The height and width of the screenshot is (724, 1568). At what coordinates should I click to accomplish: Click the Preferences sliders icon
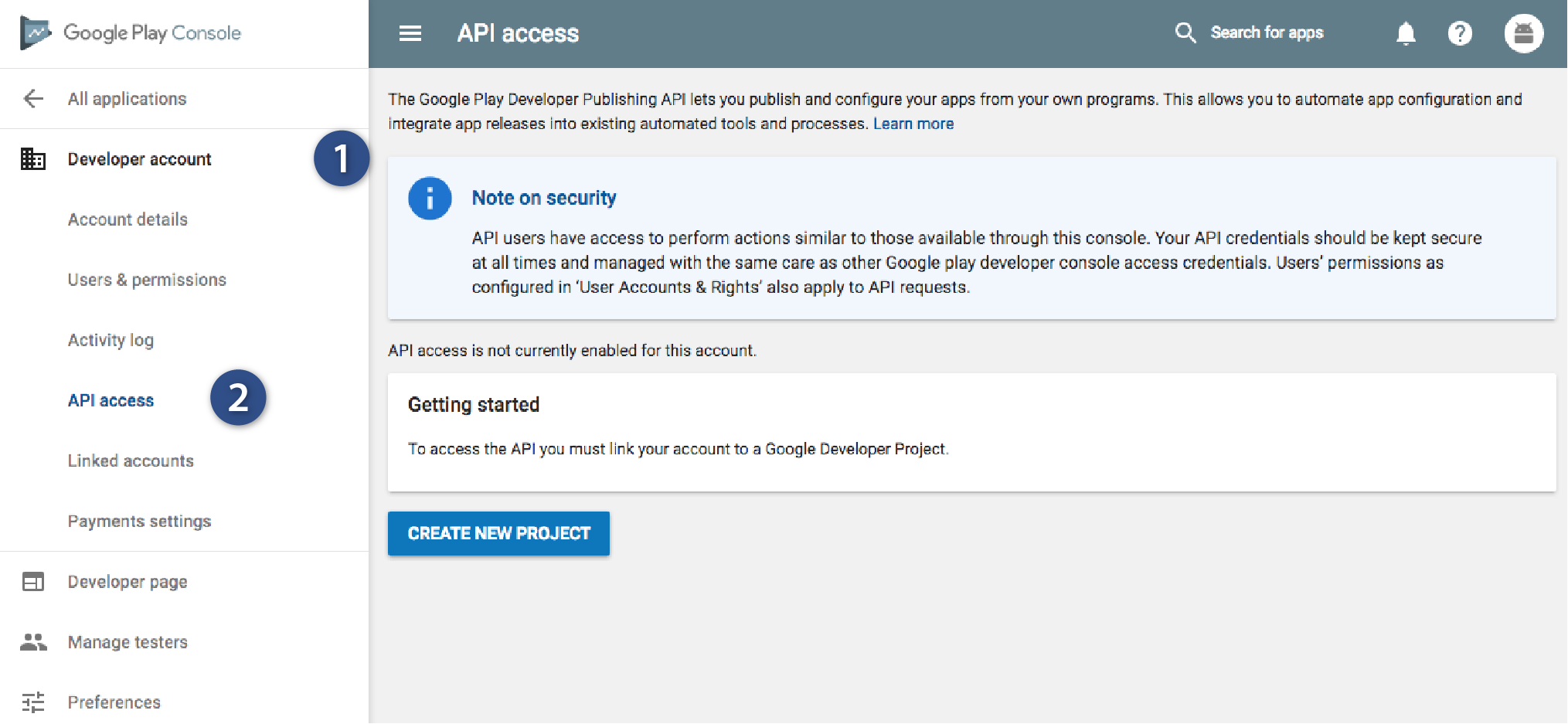coord(33,702)
